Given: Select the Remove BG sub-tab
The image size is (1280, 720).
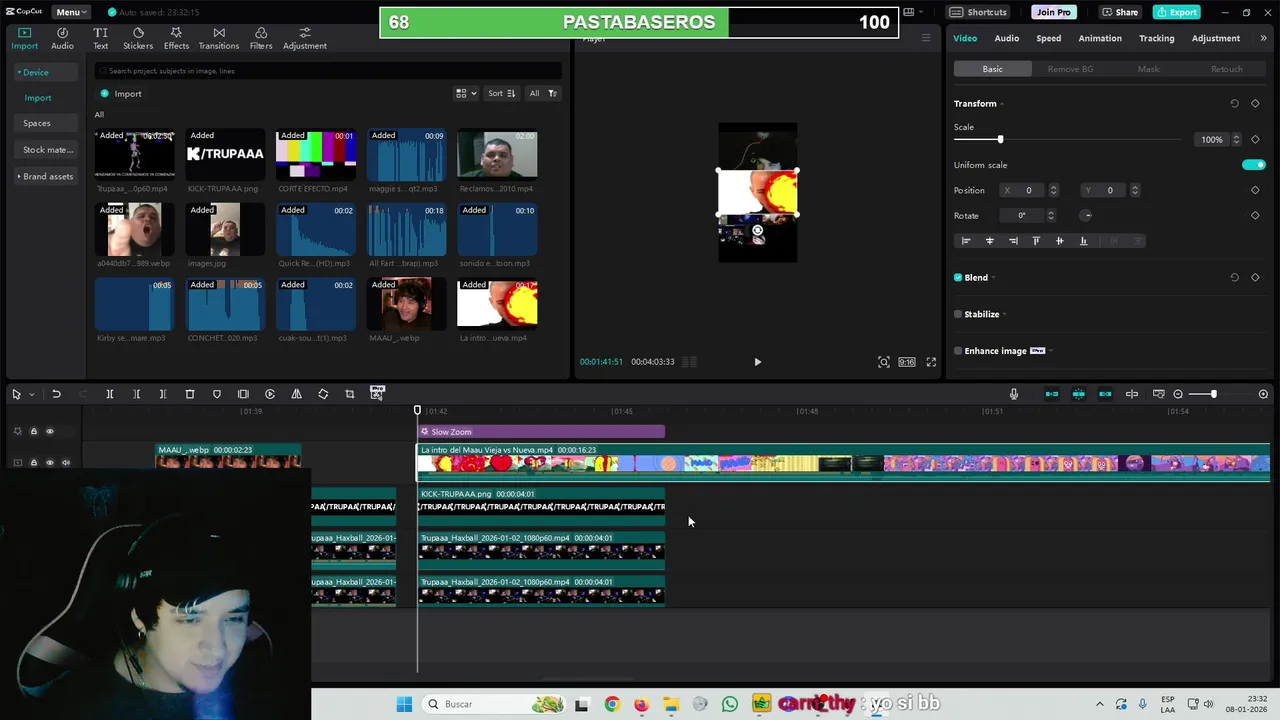Looking at the screenshot, I should (x=1070, y=69).
